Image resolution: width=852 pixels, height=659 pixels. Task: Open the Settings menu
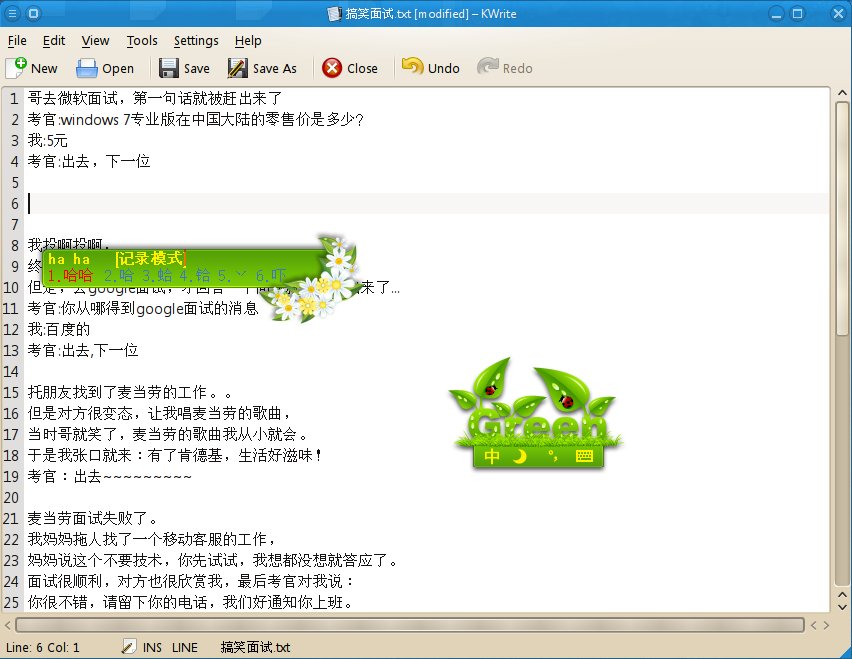click(196, 41)
